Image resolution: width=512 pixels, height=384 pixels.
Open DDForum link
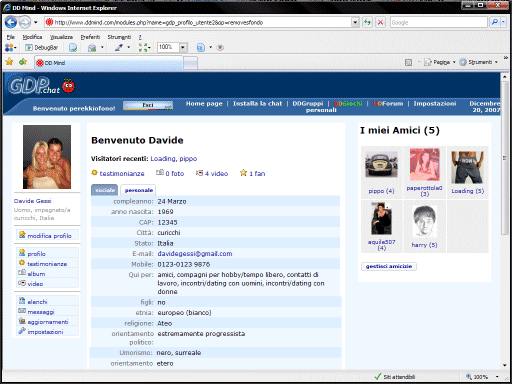coord(388,104)
